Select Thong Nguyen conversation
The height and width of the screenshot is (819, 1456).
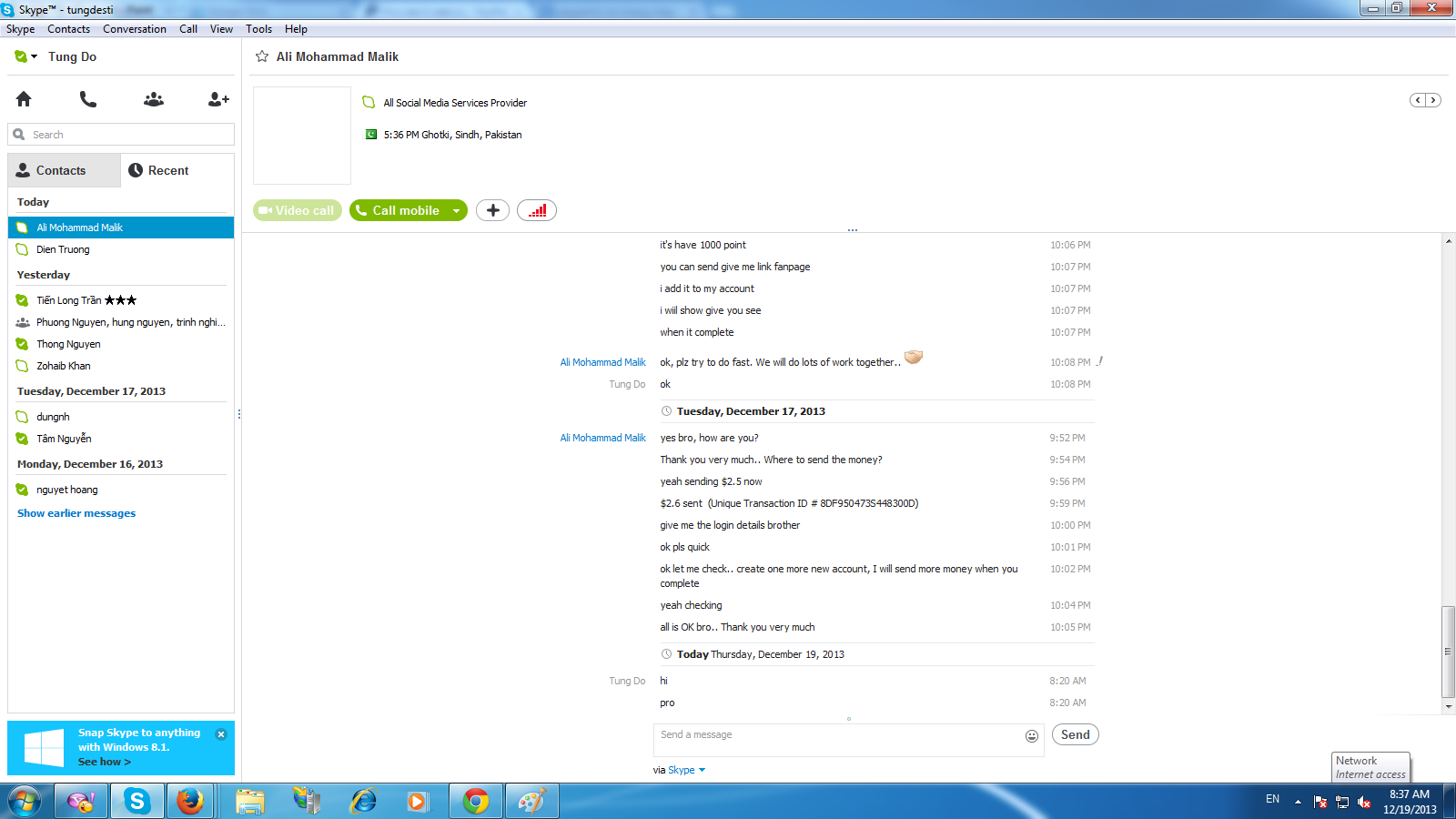click(121, 344)
